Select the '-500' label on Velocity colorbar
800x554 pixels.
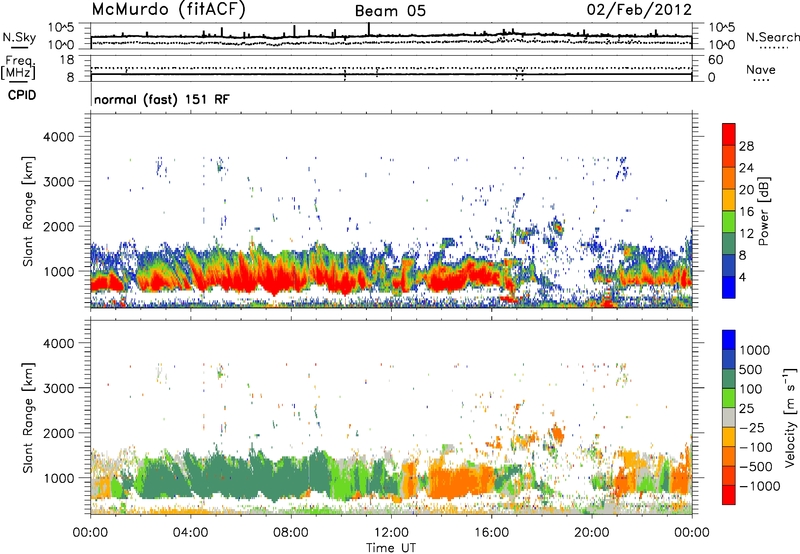754,466
